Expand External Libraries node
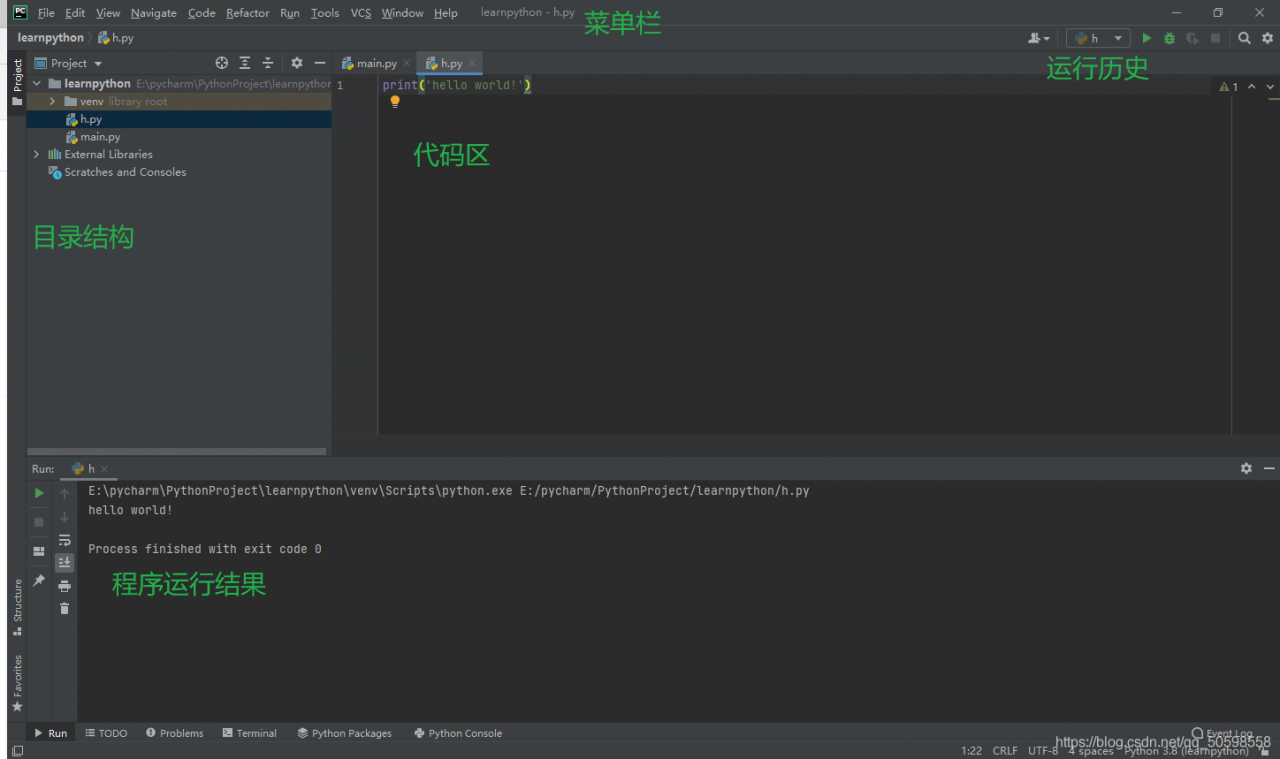 point(37,154)
